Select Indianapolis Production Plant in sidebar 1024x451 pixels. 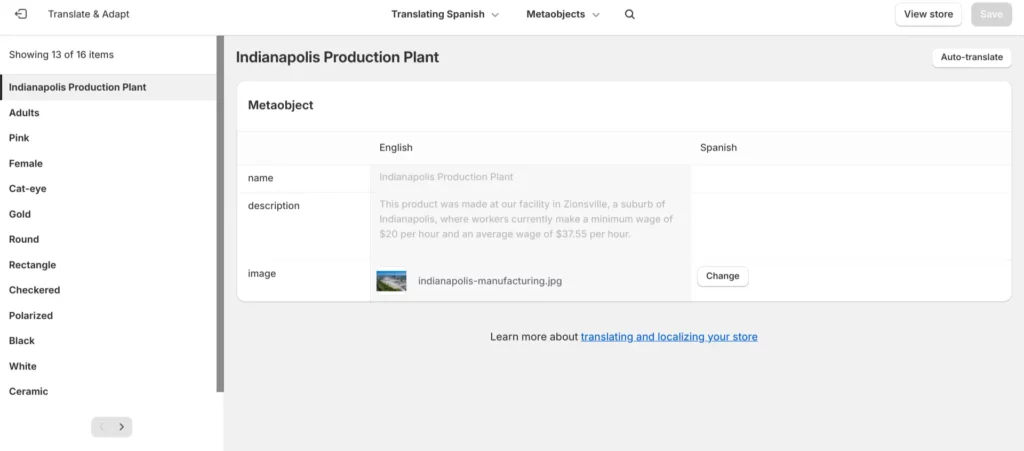108,87
